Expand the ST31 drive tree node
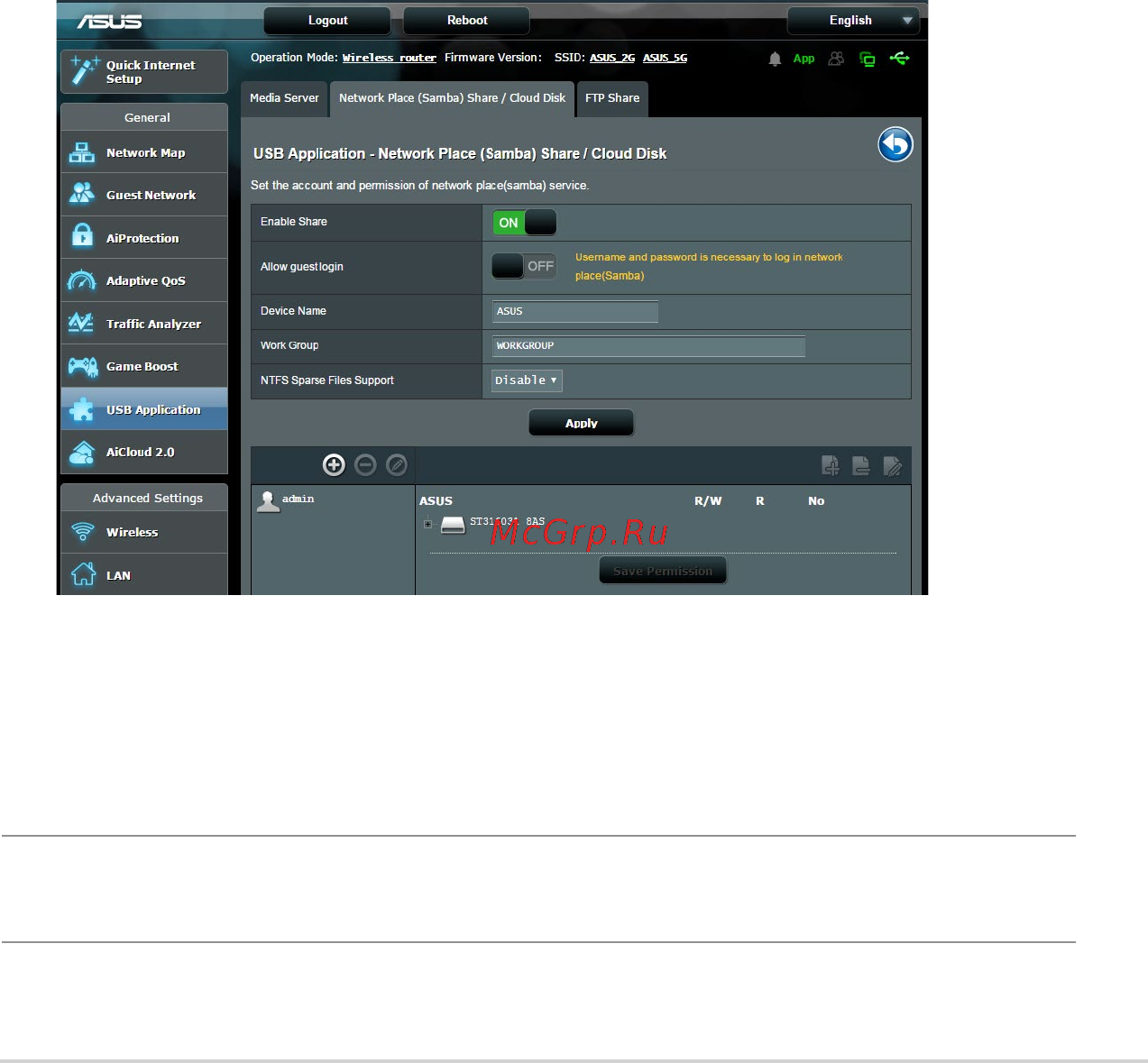This screenshot has height=1063, width=1148. tap(427, 524)
